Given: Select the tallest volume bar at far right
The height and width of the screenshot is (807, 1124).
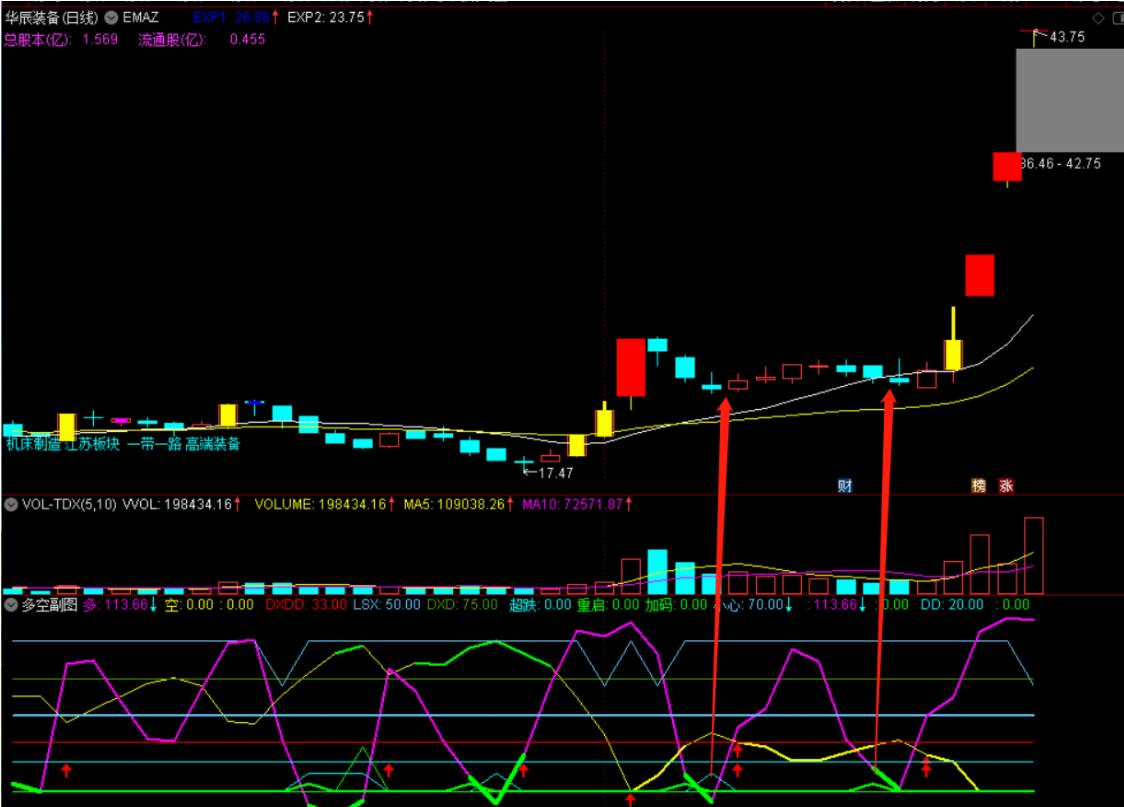Looking at the screenshot, I should 1034,555.
